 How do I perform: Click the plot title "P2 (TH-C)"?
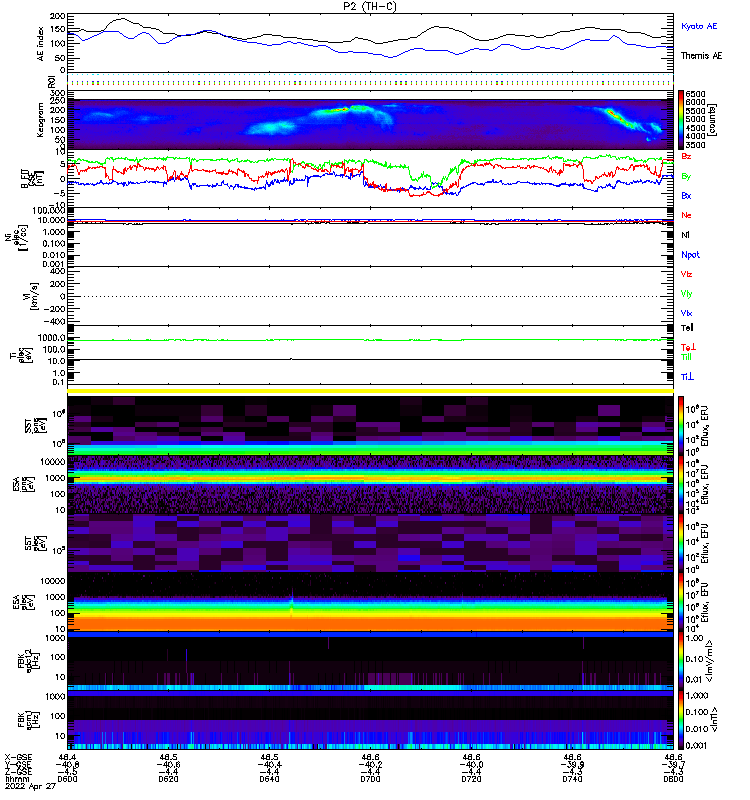coord(369,6)
